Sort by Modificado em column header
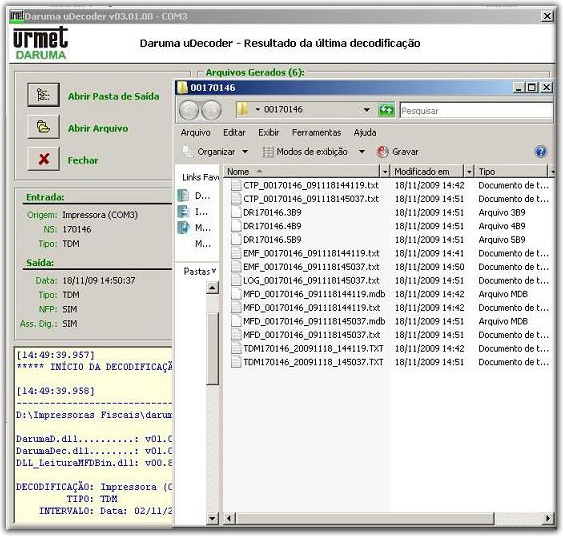The image size is (563, 536). click(x=427, y=172)
